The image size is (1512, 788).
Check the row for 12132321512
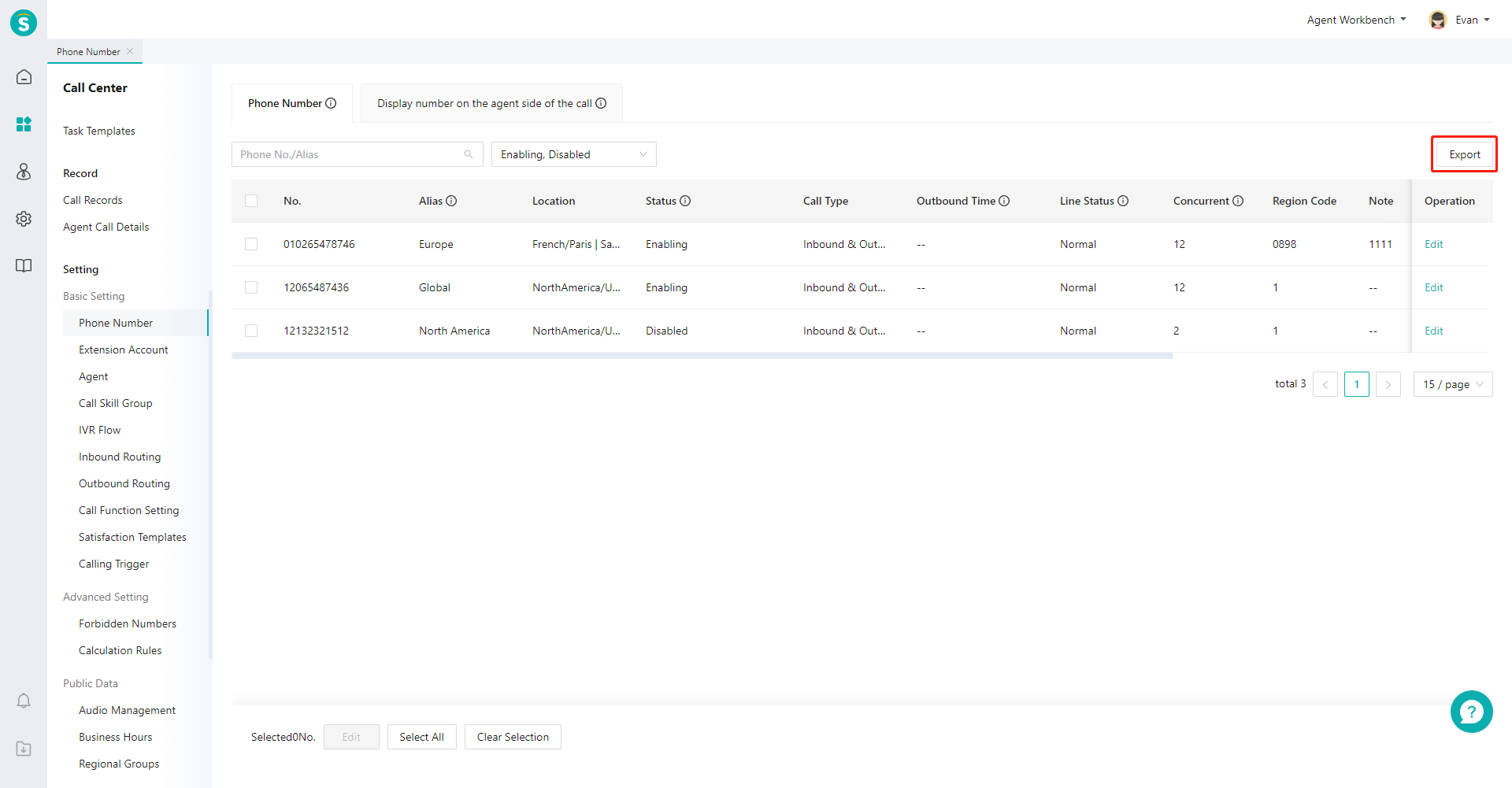click(x=251, y=331)
